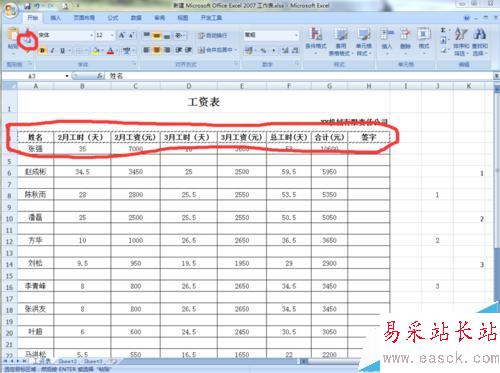Click the phonetic guide icon
The height and width of the screenshot is (373, 500).
click(x=127, y=51)
